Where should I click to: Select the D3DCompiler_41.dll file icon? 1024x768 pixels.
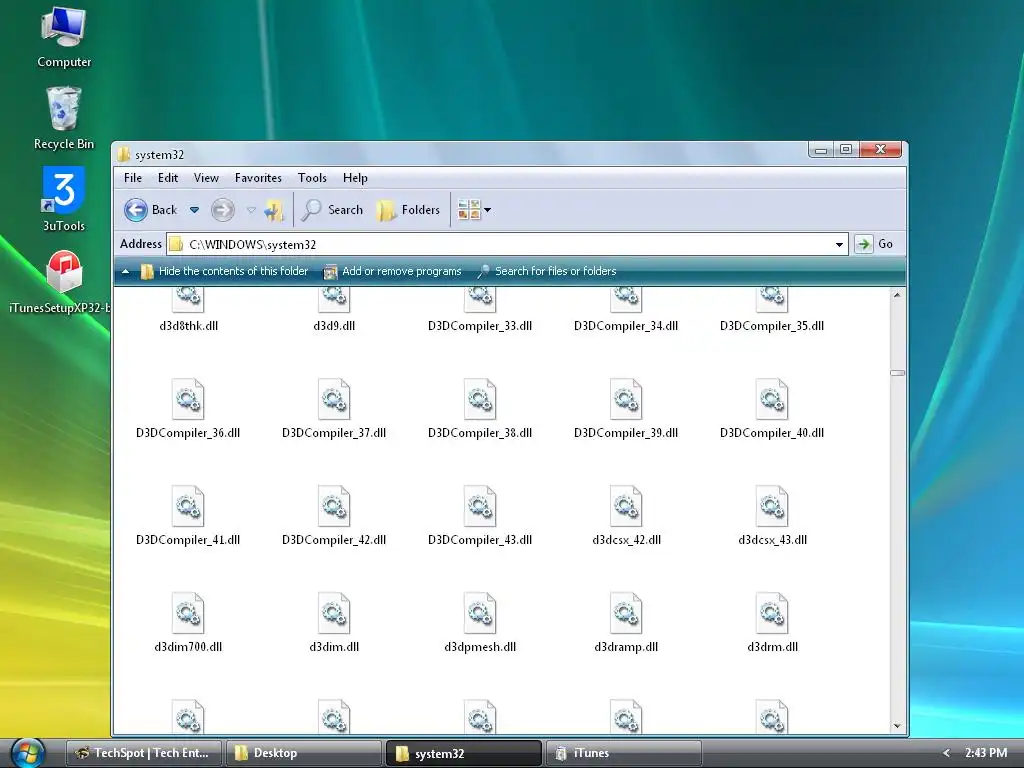pyautogui.click(x=188, y=506)
